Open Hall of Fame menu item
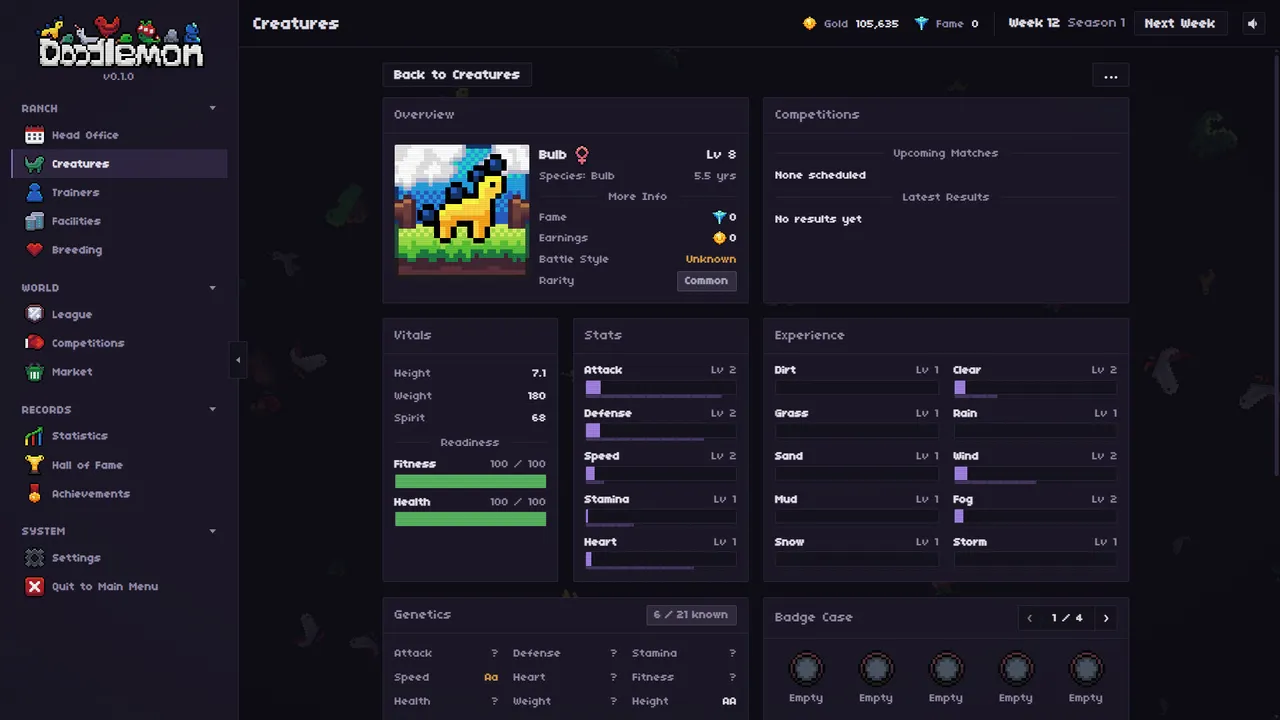Image resolution: width=1280 pixels, height=720 pixels. pyautogui.click(x=120, y=465)
